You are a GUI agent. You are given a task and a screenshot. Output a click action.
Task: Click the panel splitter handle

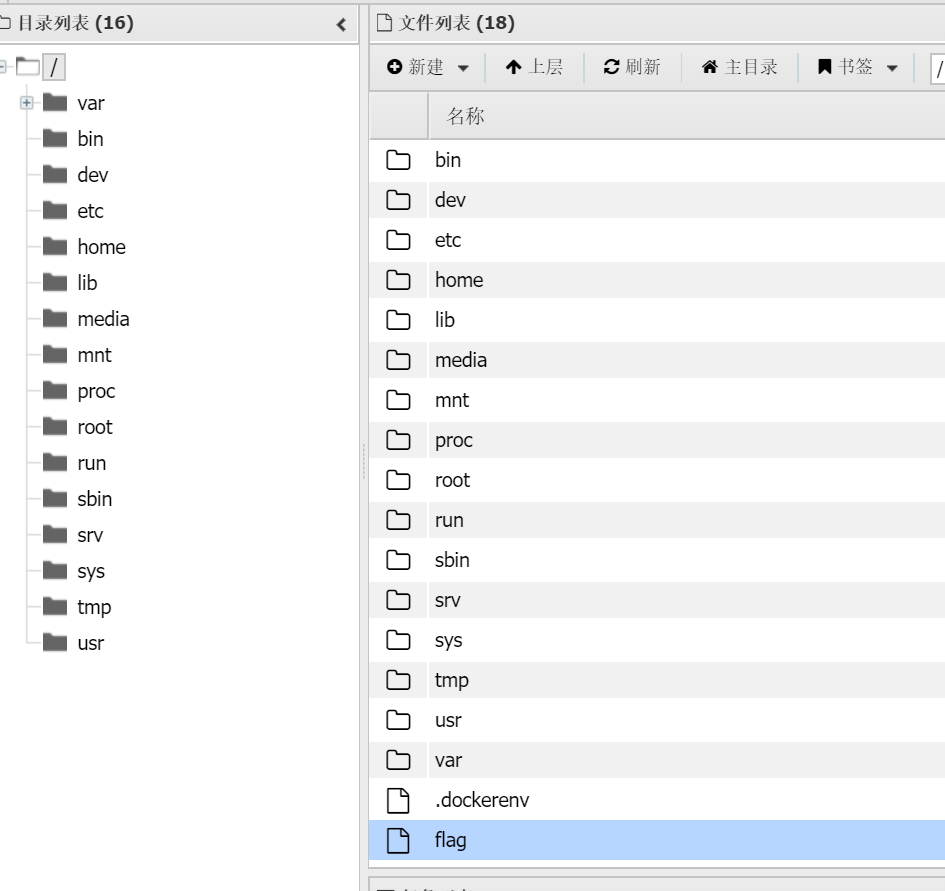click(x=364, y=461)
